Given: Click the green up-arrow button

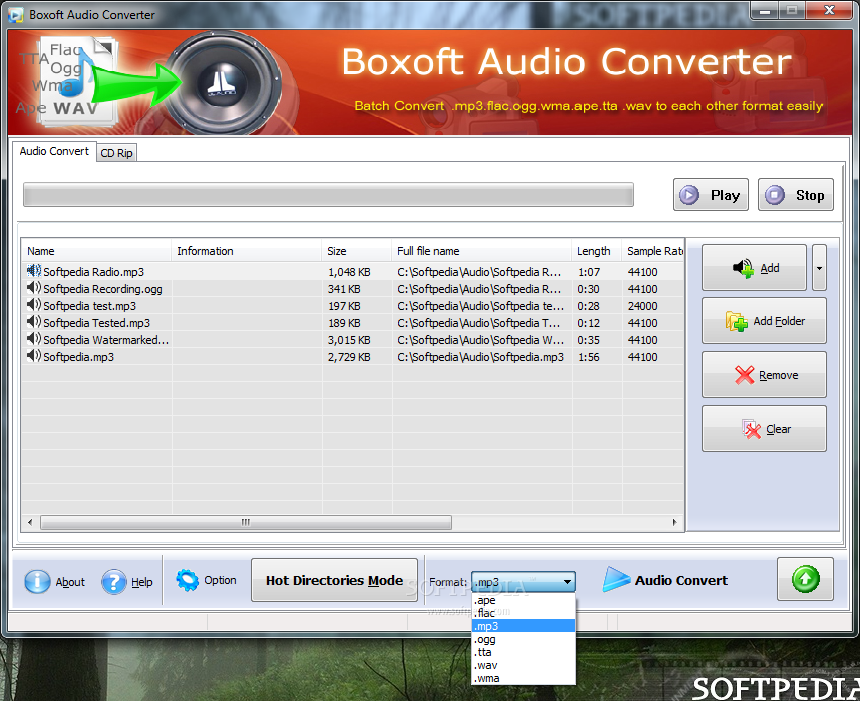Looking at the screenshot, I should 805,579.
